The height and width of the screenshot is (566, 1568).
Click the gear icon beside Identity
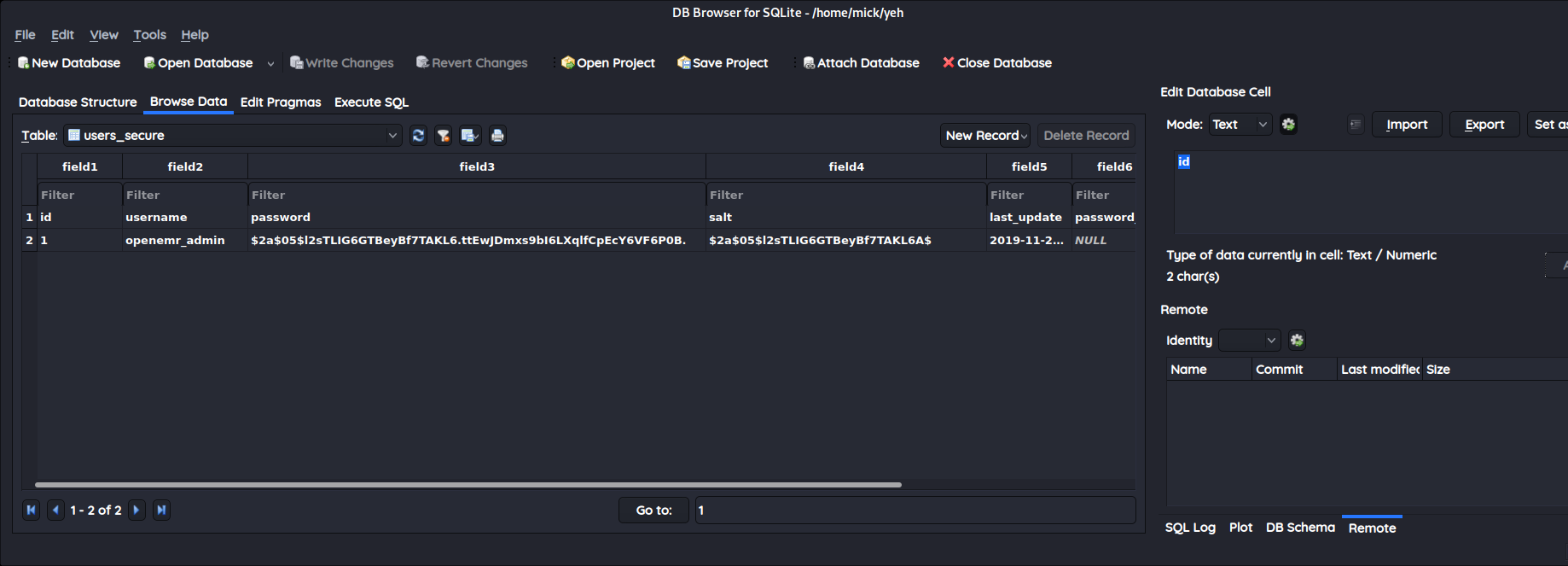1297,341
